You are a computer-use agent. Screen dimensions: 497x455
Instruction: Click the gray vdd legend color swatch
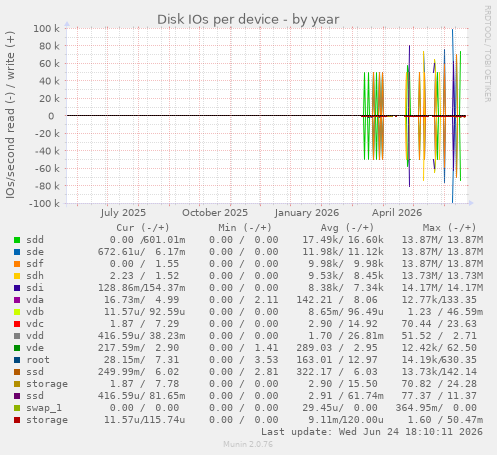(x=17, y=336)
